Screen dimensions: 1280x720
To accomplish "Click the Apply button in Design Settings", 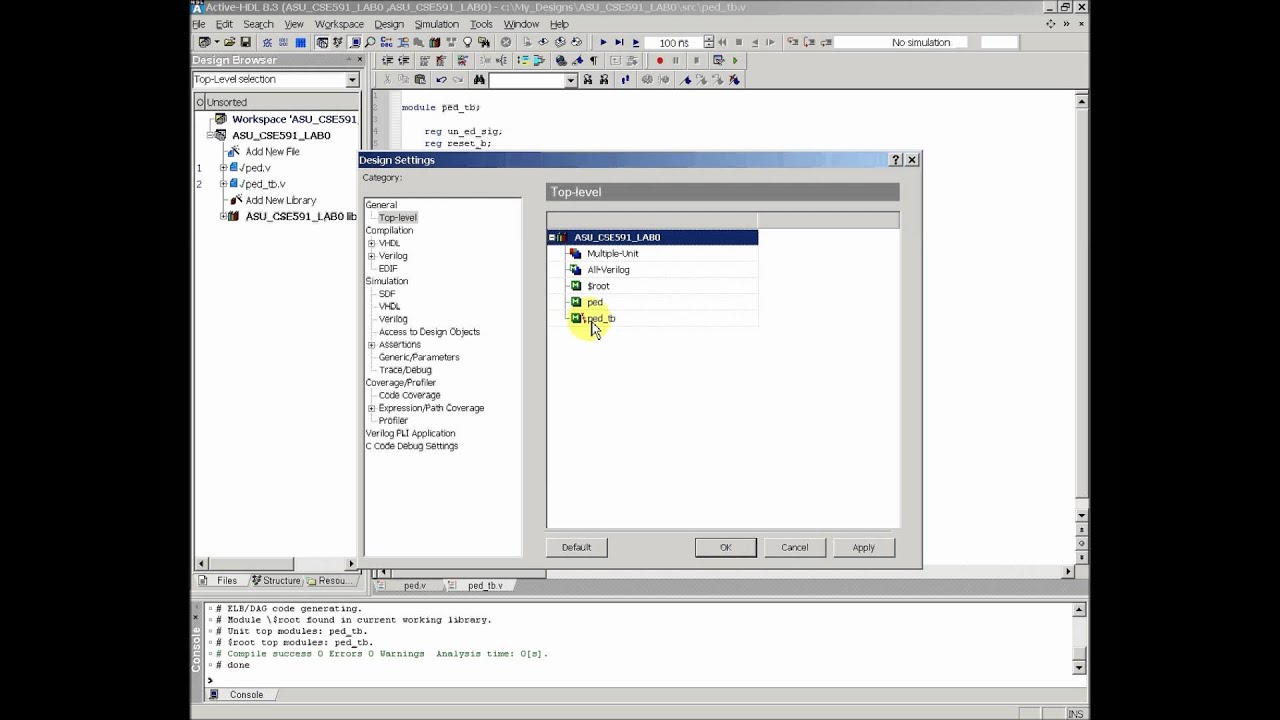I will [864, 547].
